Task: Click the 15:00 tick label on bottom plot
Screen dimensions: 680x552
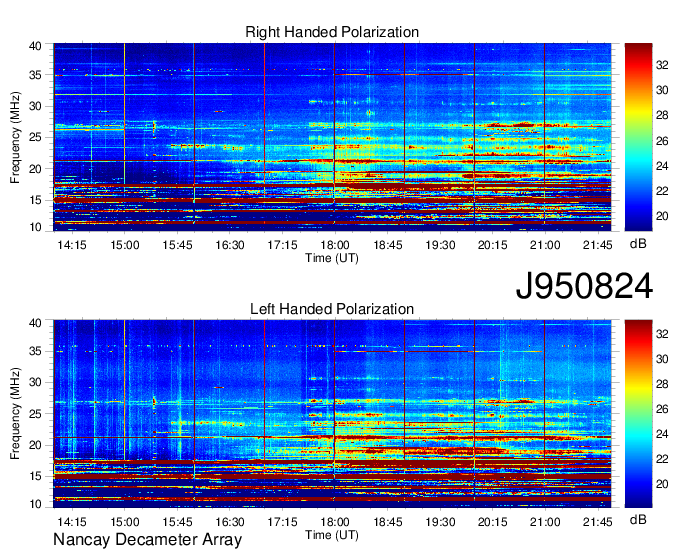Action: (x=125, y=522)
